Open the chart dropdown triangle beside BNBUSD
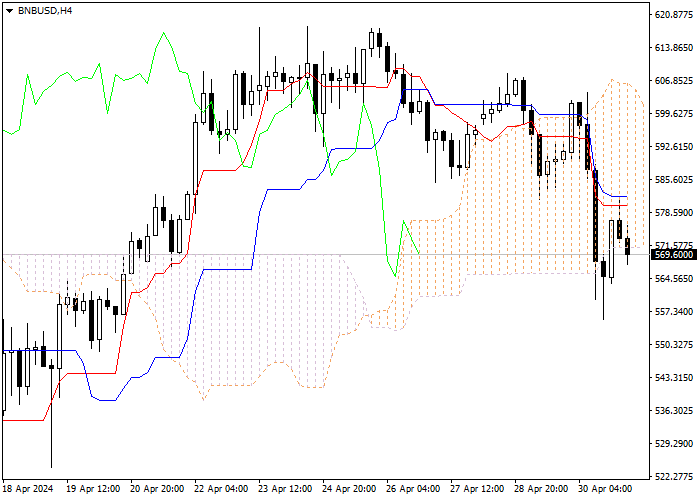Image resolution: width=700 pixels, height=500 pixels. [x=9, y=11]
